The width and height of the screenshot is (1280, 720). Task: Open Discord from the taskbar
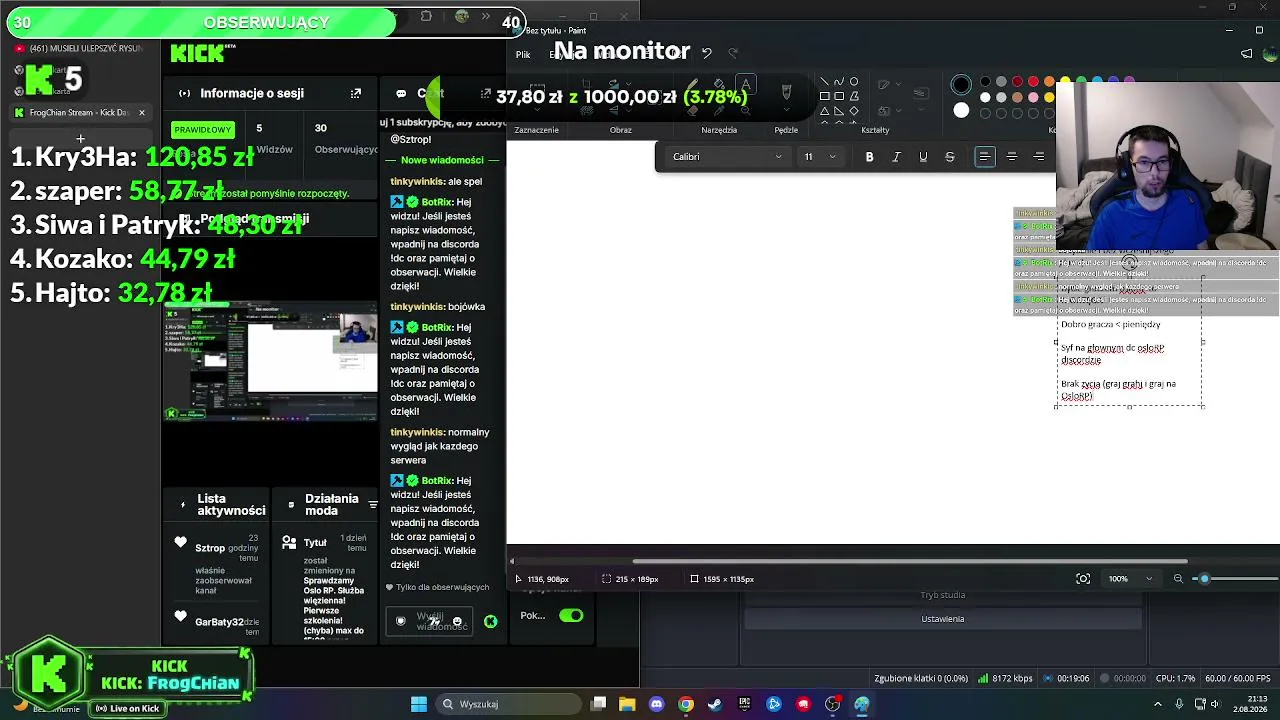656,704
